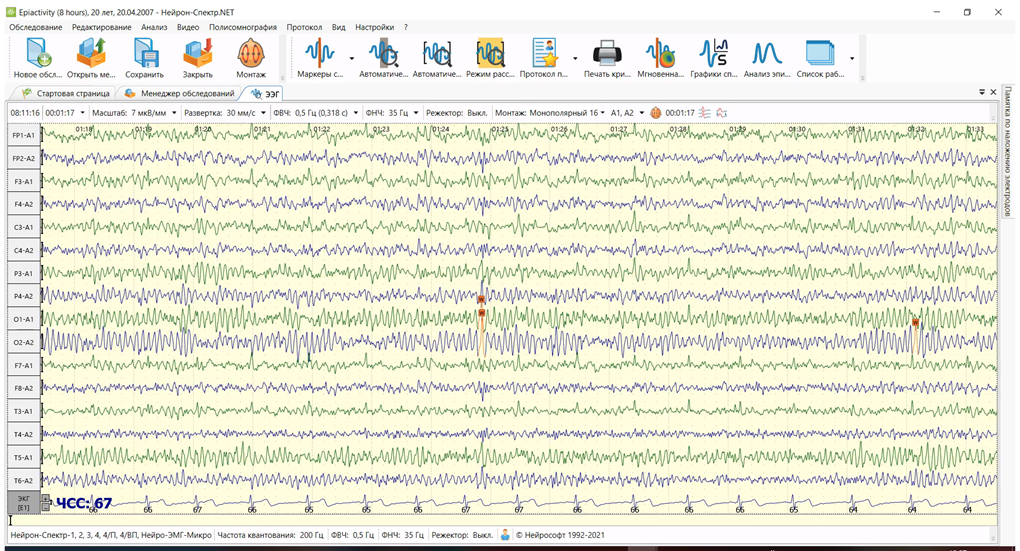The height and width of the screenshot is (551, 1020).
Task: Click the FP2-A2 channel button
Action: [23, 158]
